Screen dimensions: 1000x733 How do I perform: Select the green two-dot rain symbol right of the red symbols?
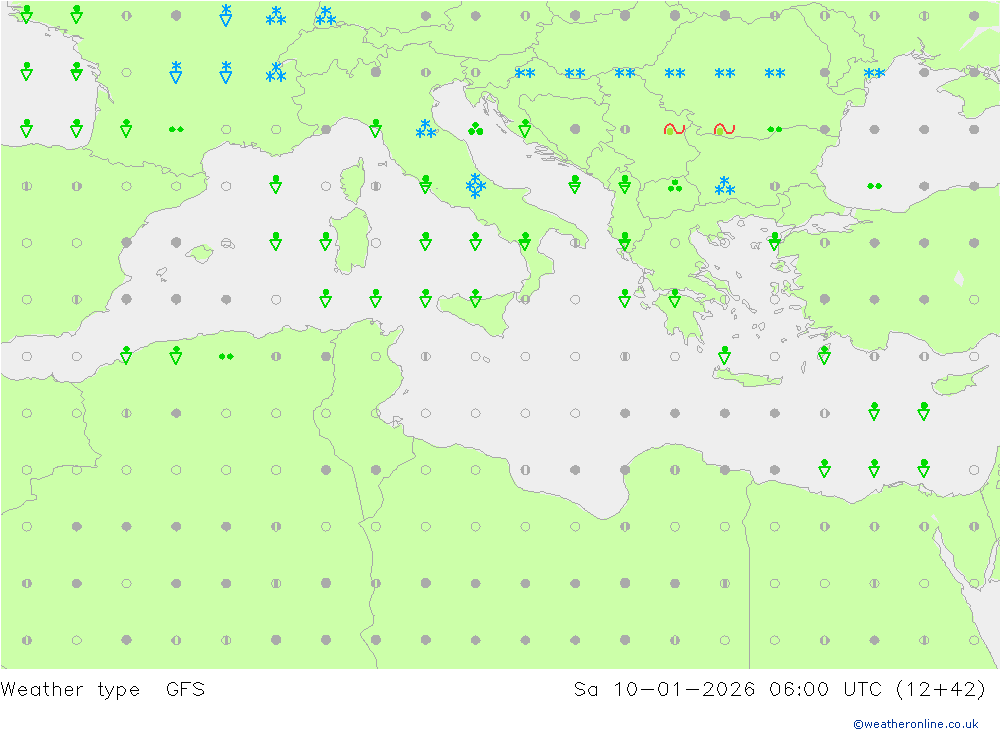coord(774,129)
